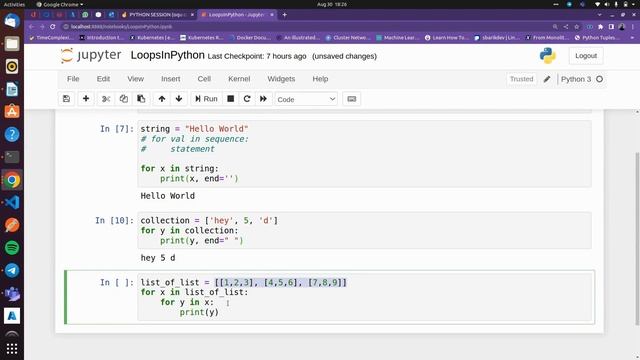Open the Edit menu

click(x=103, y=79)
